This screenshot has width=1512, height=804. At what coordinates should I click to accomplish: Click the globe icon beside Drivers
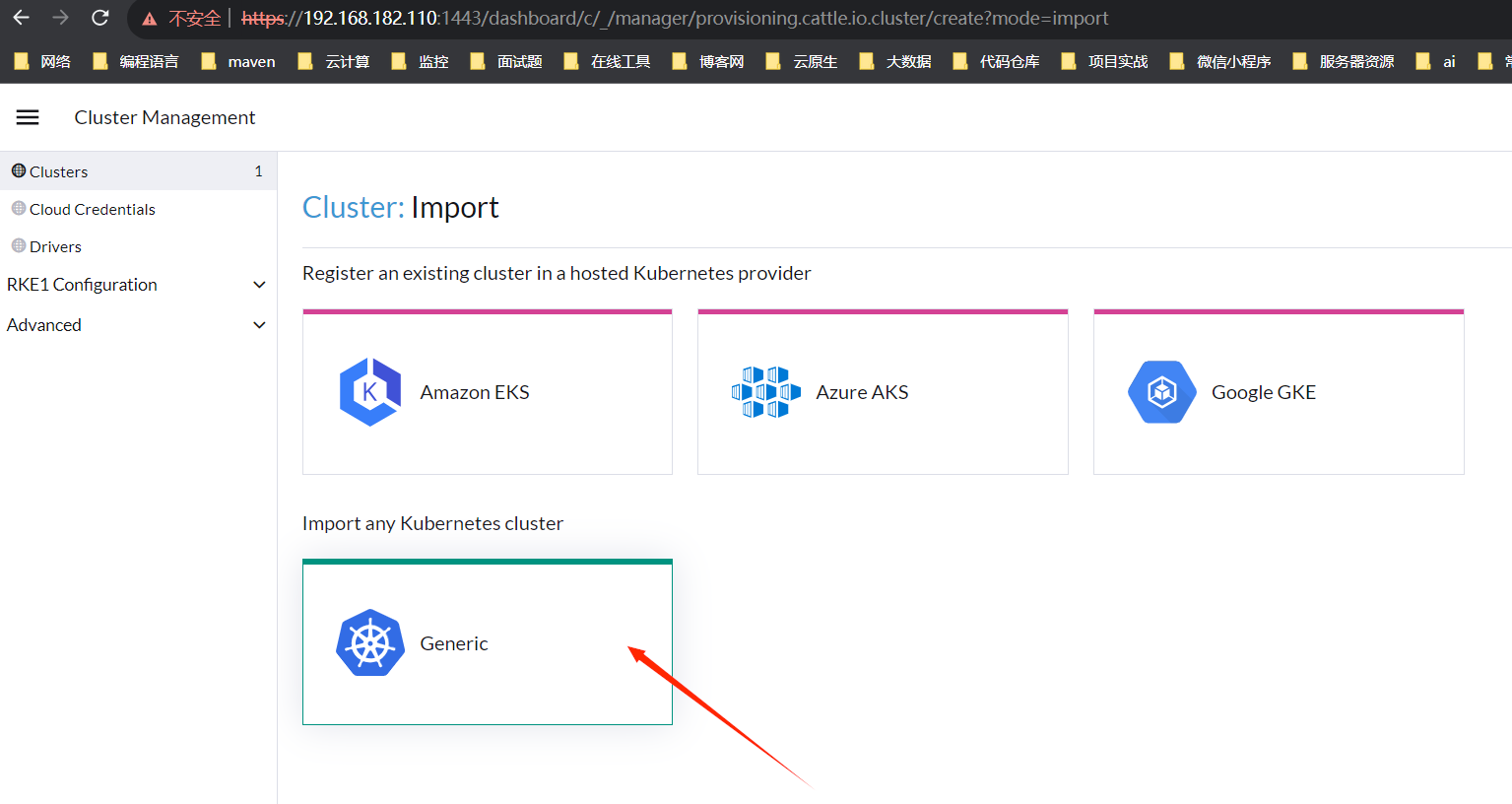click(x=19, y=245)
